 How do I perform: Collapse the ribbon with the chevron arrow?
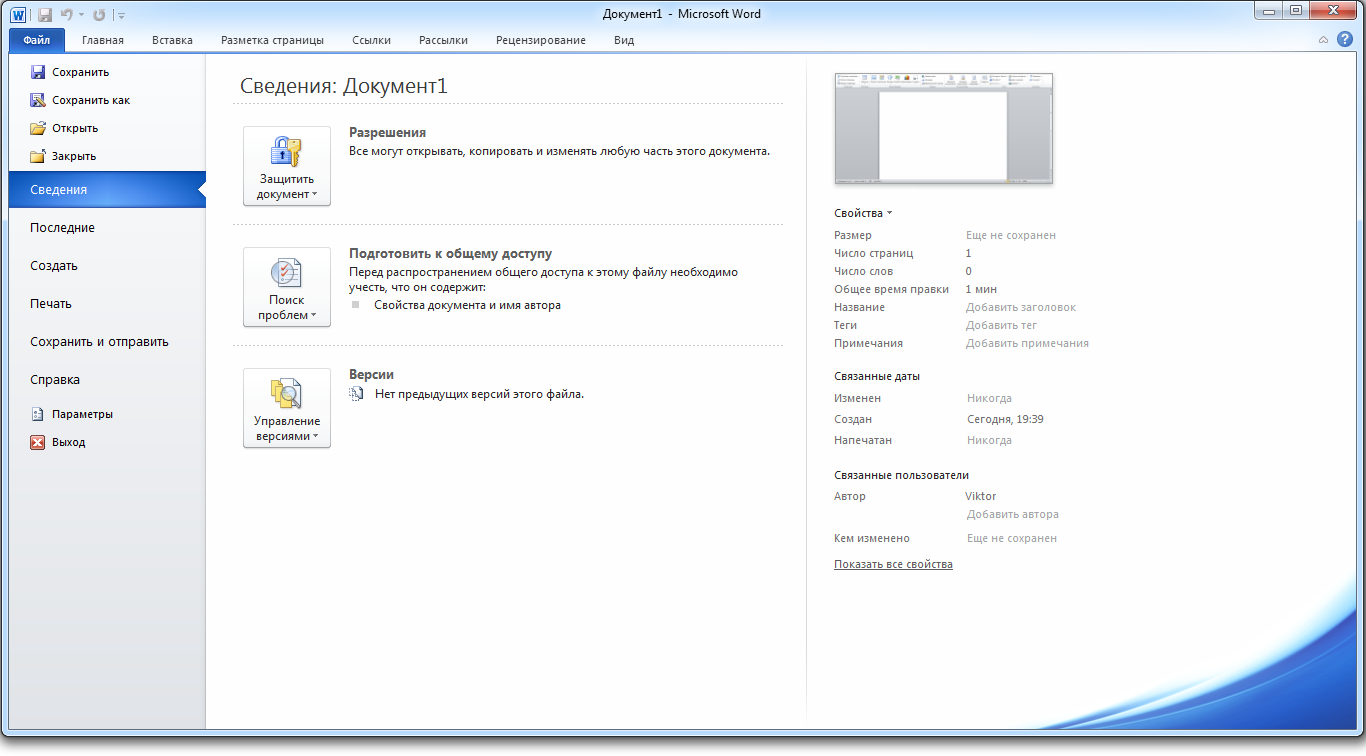(x=1322, y=39)
